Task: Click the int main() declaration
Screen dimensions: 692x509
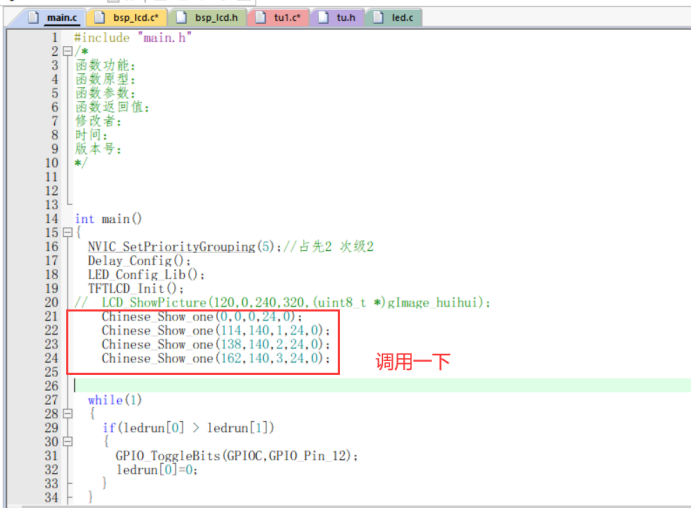Action: (108, 219)
